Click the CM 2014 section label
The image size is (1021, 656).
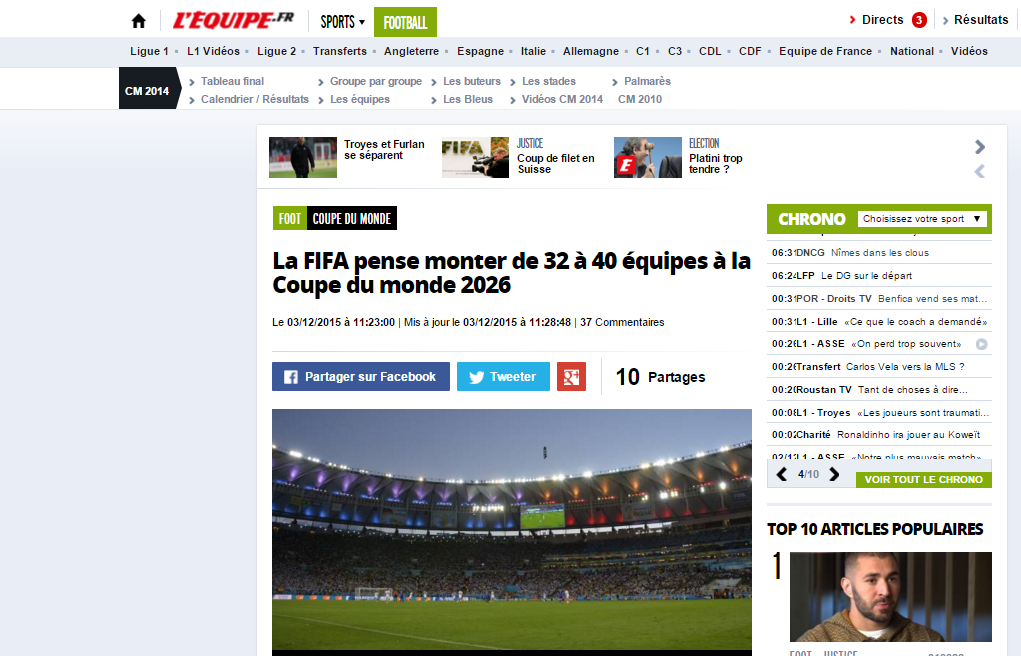148,91
